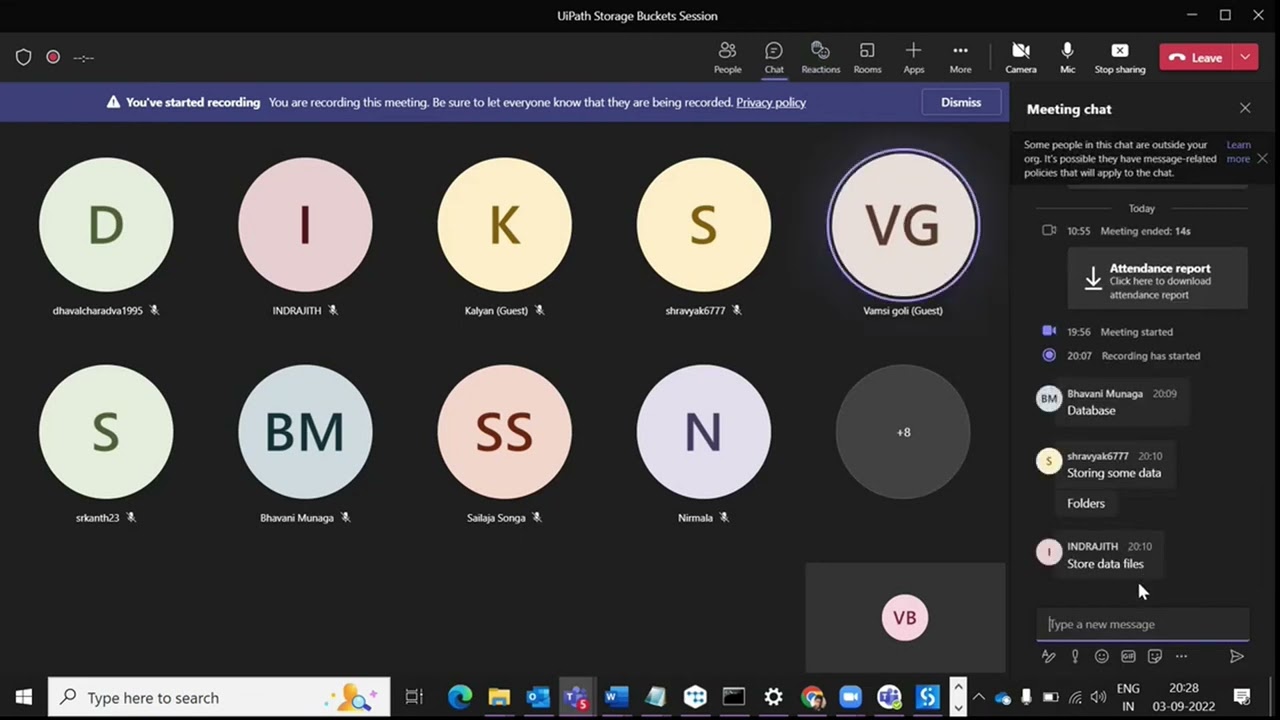
Task: Open Settings gear from taskbar
Action: pos(773,697)
